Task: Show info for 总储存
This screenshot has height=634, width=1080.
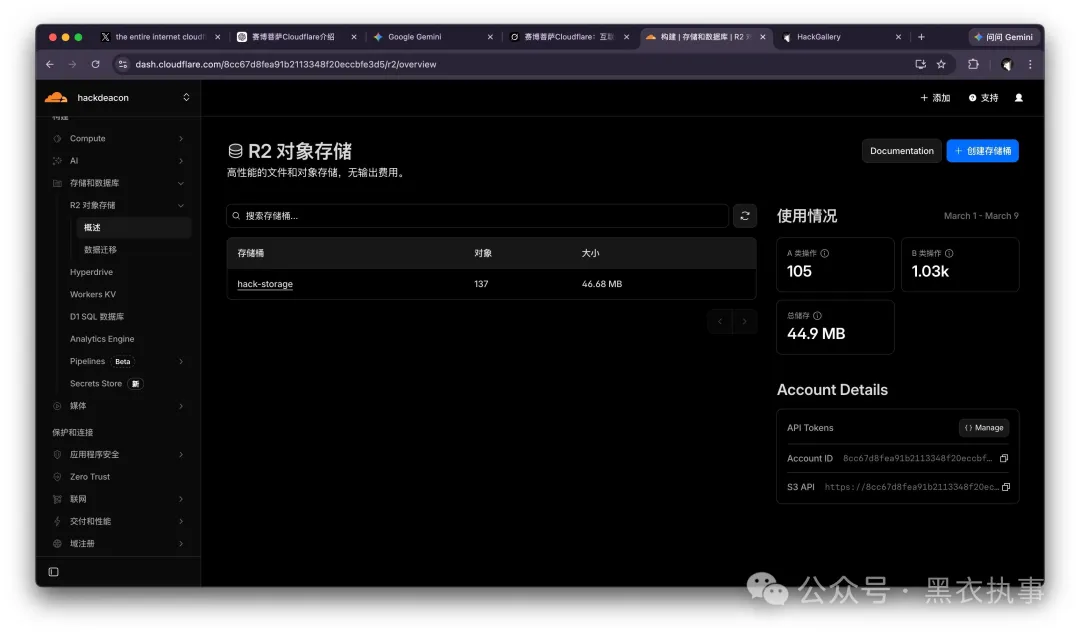Action: pyautogui.click(x=817, y=316)
